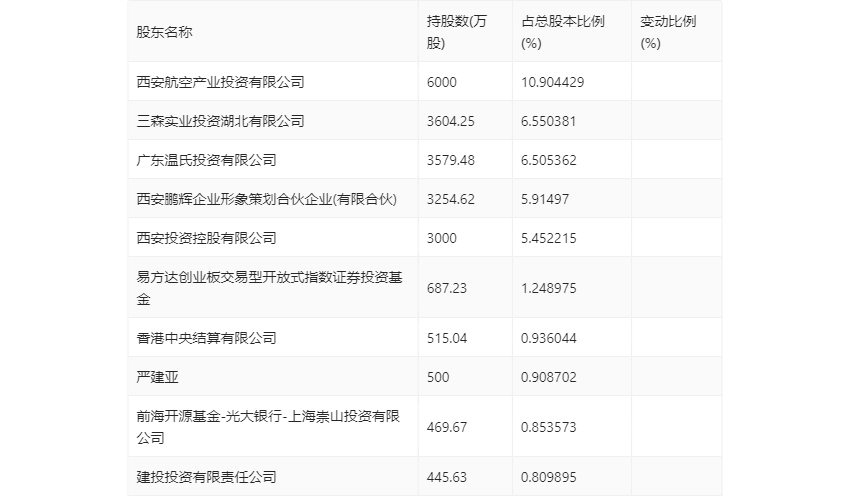Select the 持股数(万股) column header

[456, 32]
